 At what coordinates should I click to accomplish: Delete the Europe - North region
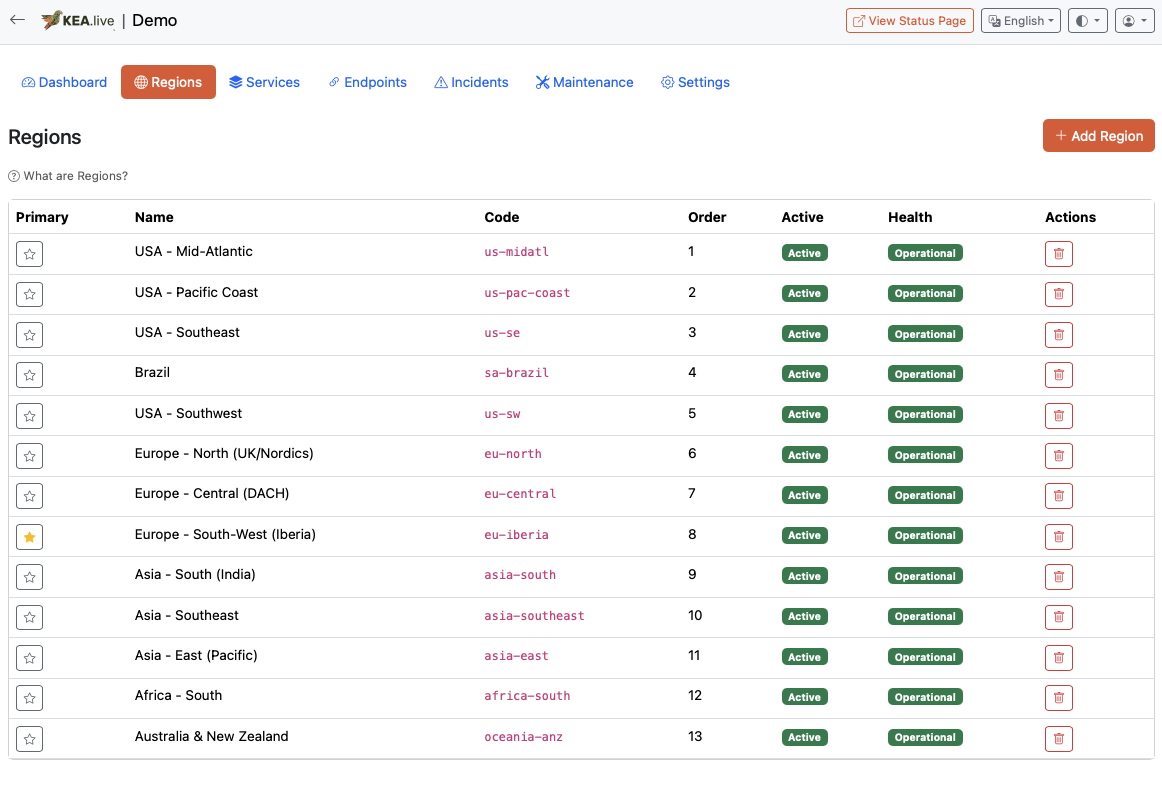point(1058,456)
